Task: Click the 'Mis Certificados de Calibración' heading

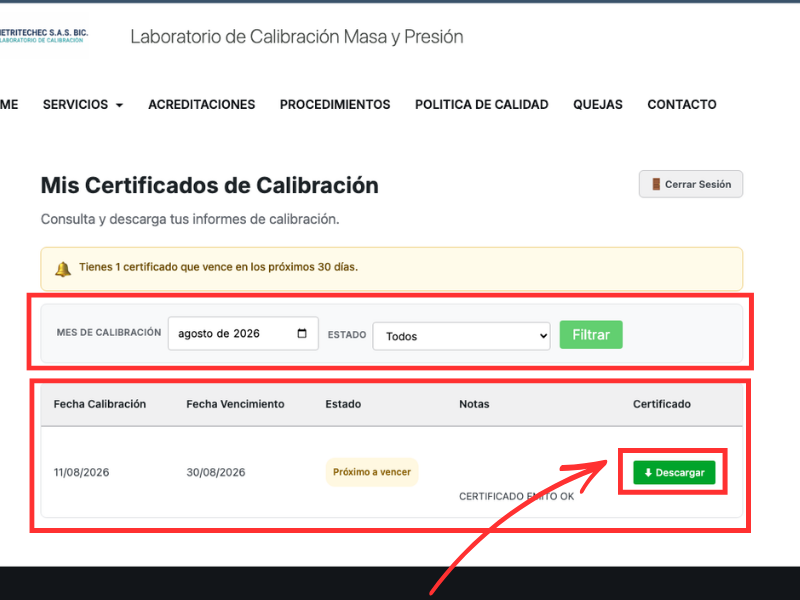Action: click(210, 186)
